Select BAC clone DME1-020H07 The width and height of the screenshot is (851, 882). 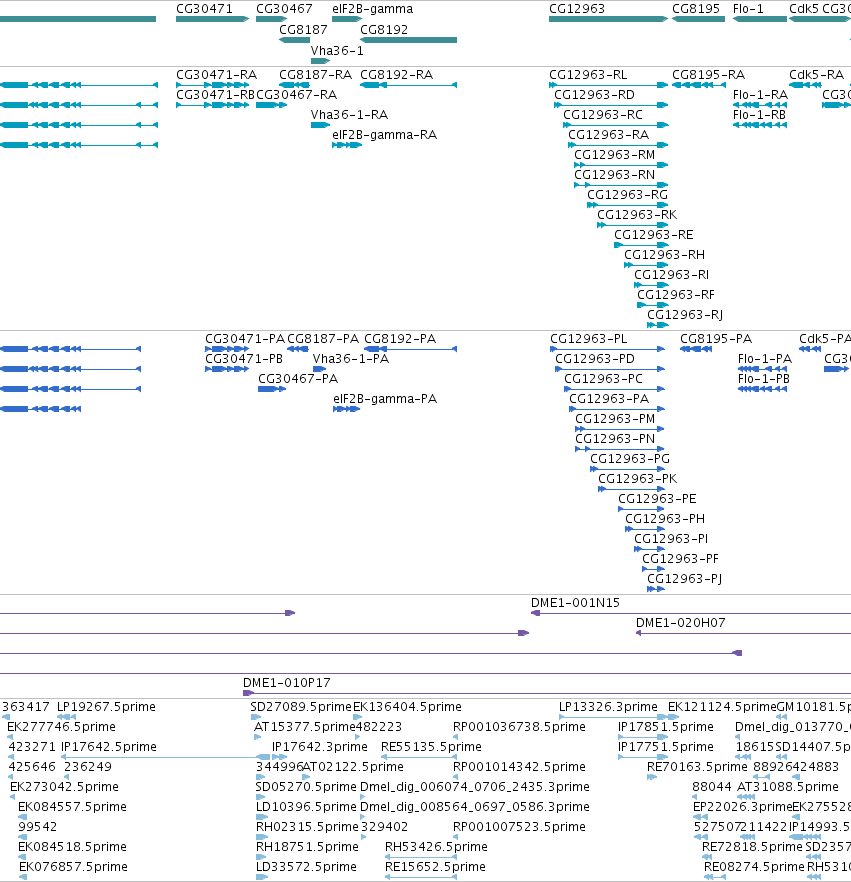click(x=681, y=623)
